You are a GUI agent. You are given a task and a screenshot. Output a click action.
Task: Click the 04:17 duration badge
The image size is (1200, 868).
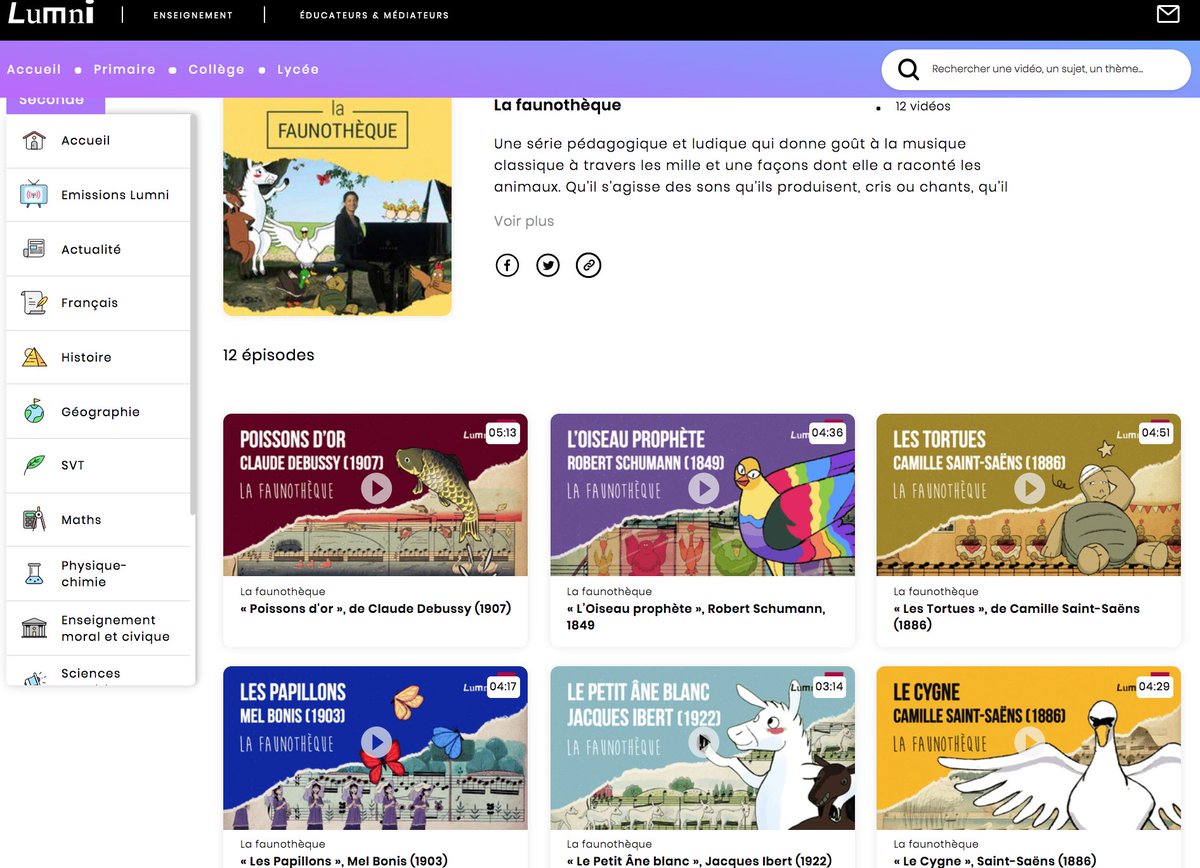[x=502, y=687]
